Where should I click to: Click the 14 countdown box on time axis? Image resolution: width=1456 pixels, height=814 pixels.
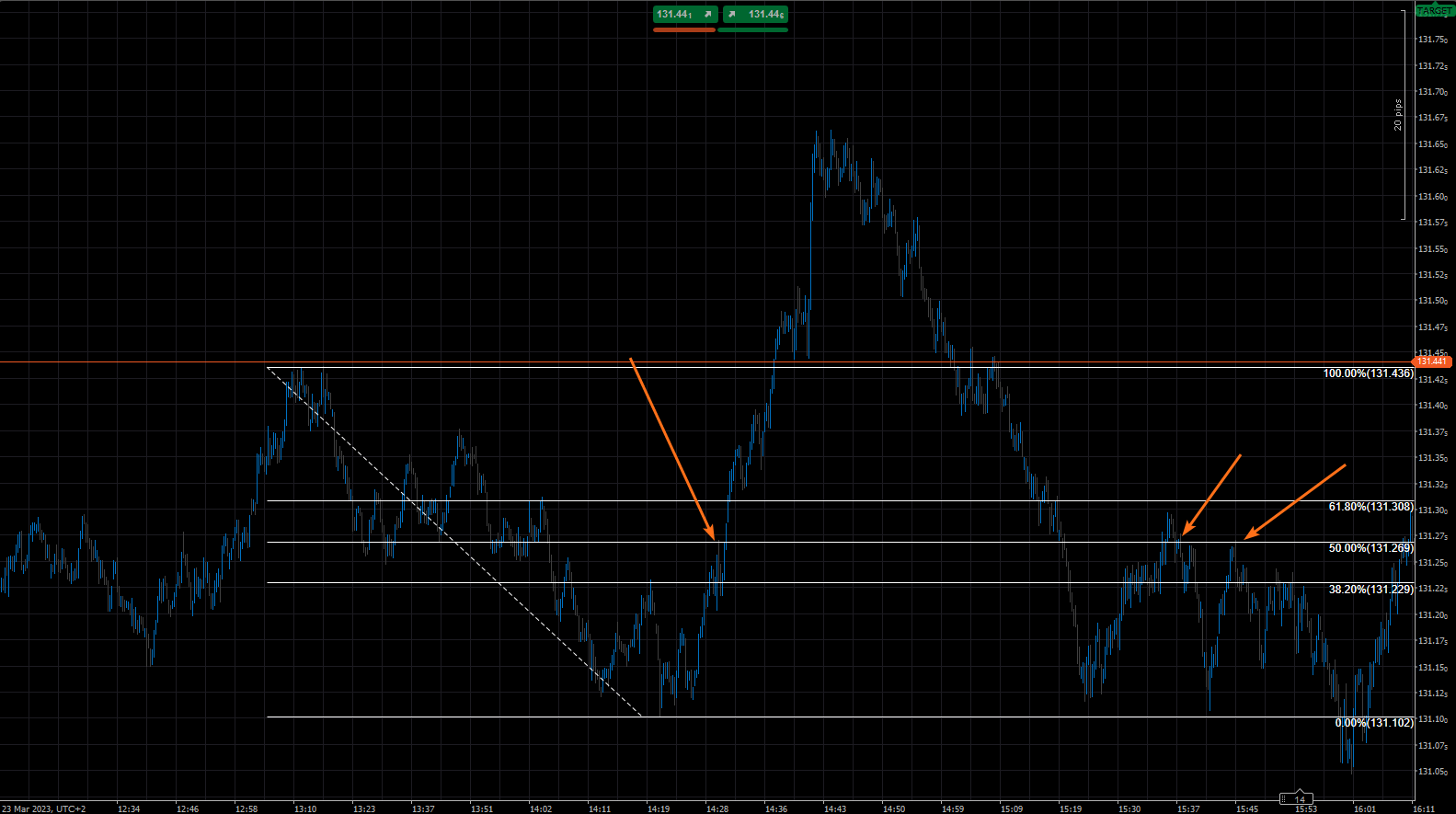(x=1300, y=799)
